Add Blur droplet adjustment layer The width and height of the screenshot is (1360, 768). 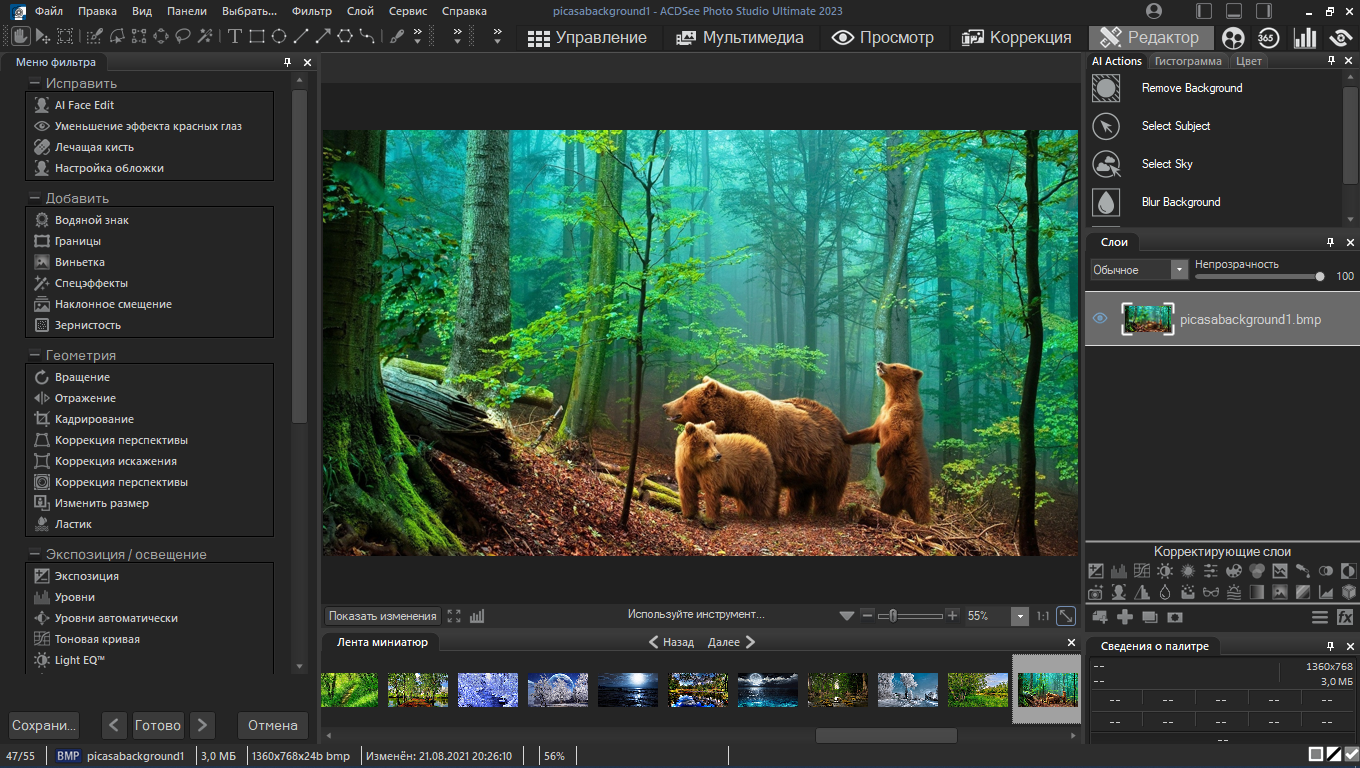click(1165, 593)
